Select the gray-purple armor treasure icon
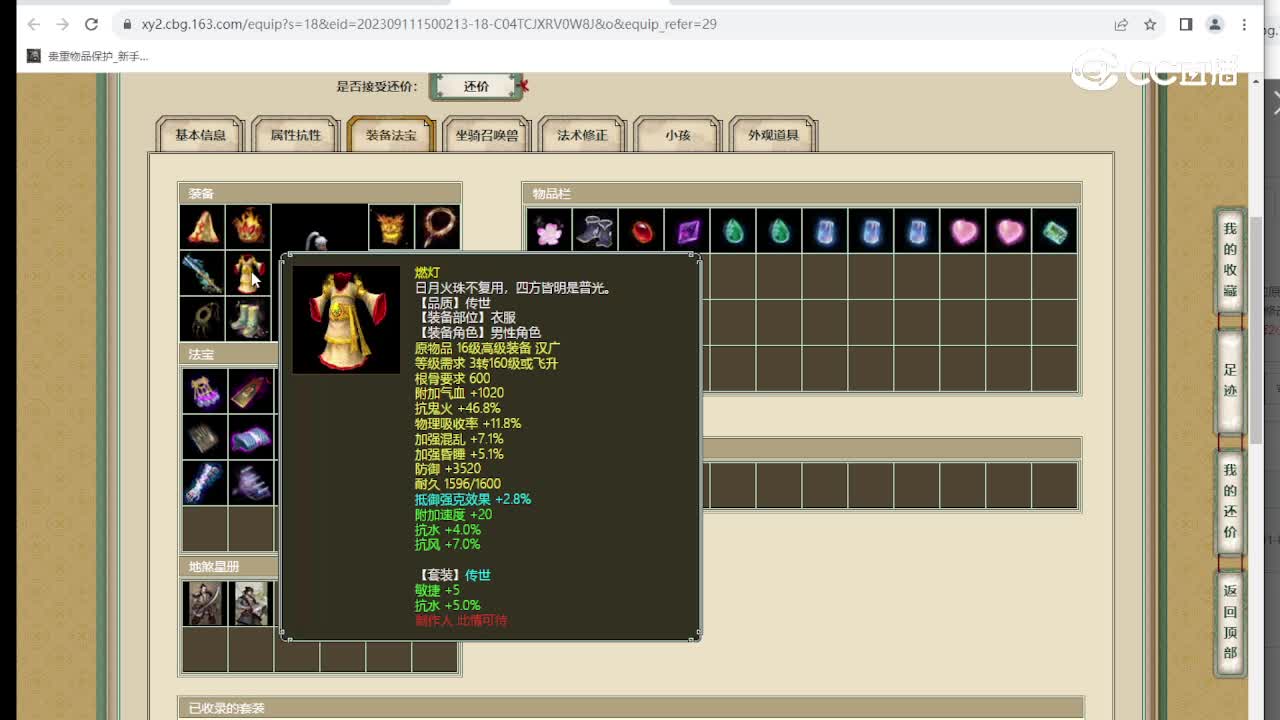Viewport: 1280px width, 720px height. pos(250,483)
